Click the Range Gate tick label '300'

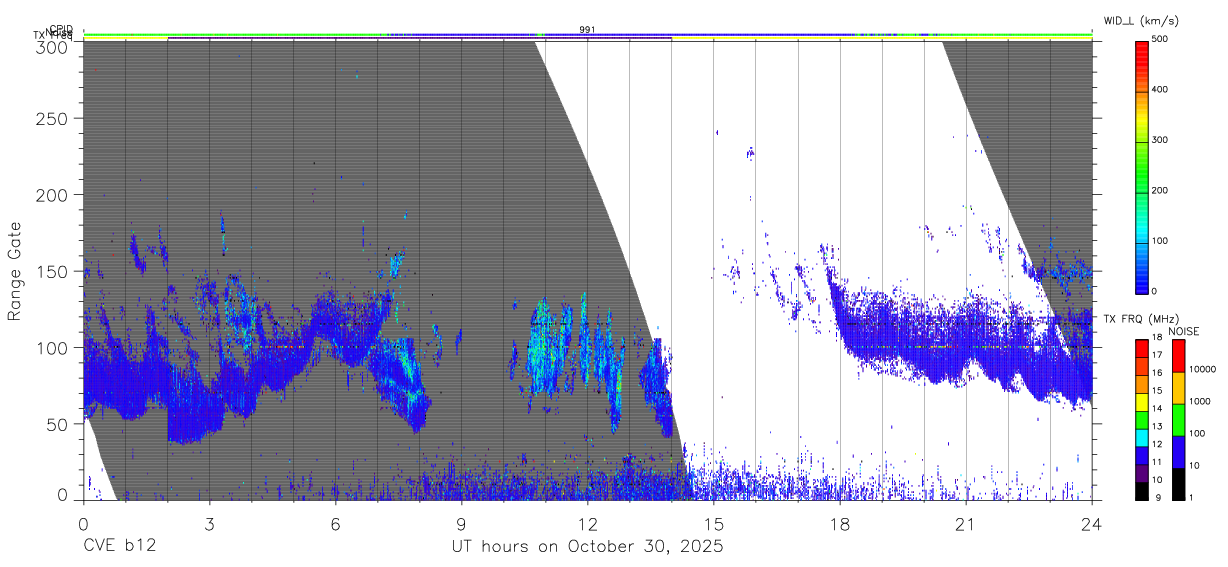tap(52, 46)
